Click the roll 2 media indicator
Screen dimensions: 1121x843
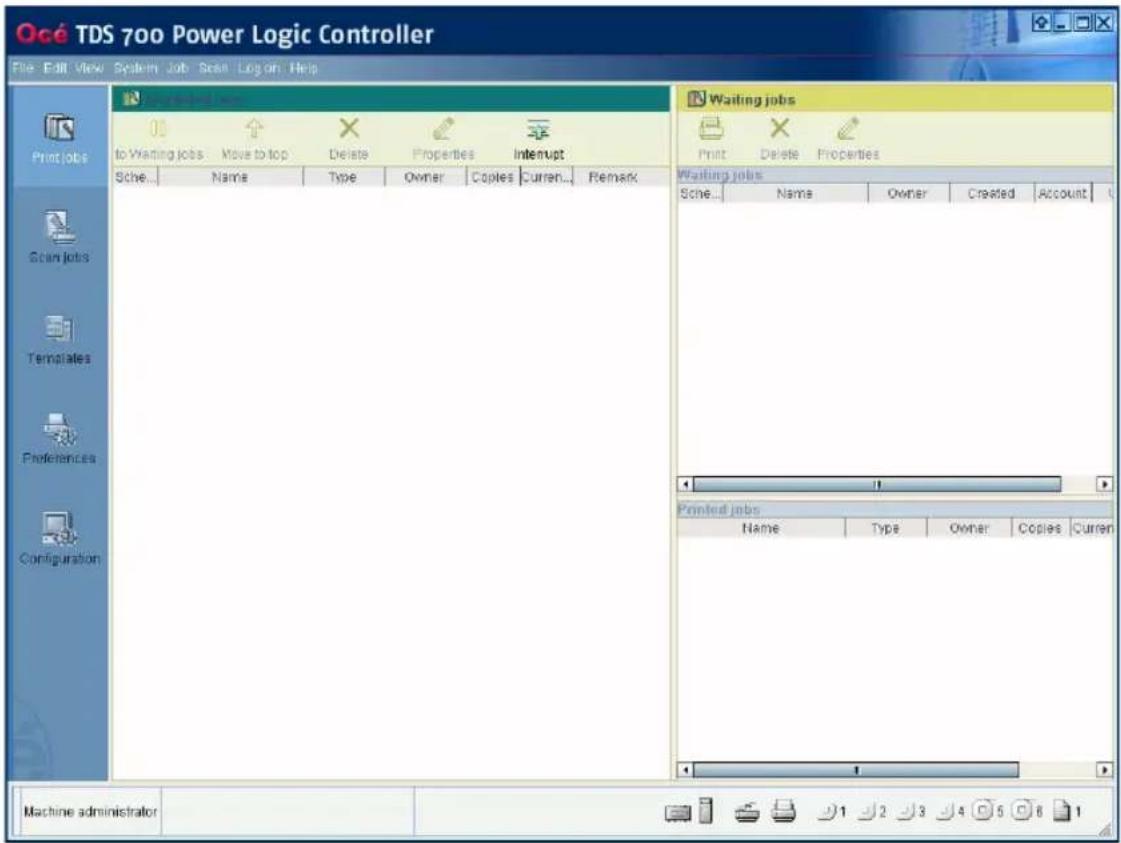[x=872, y=812]
